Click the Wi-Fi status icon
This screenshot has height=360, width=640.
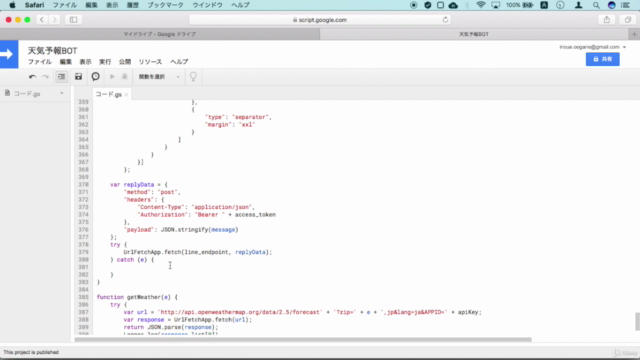481,5
